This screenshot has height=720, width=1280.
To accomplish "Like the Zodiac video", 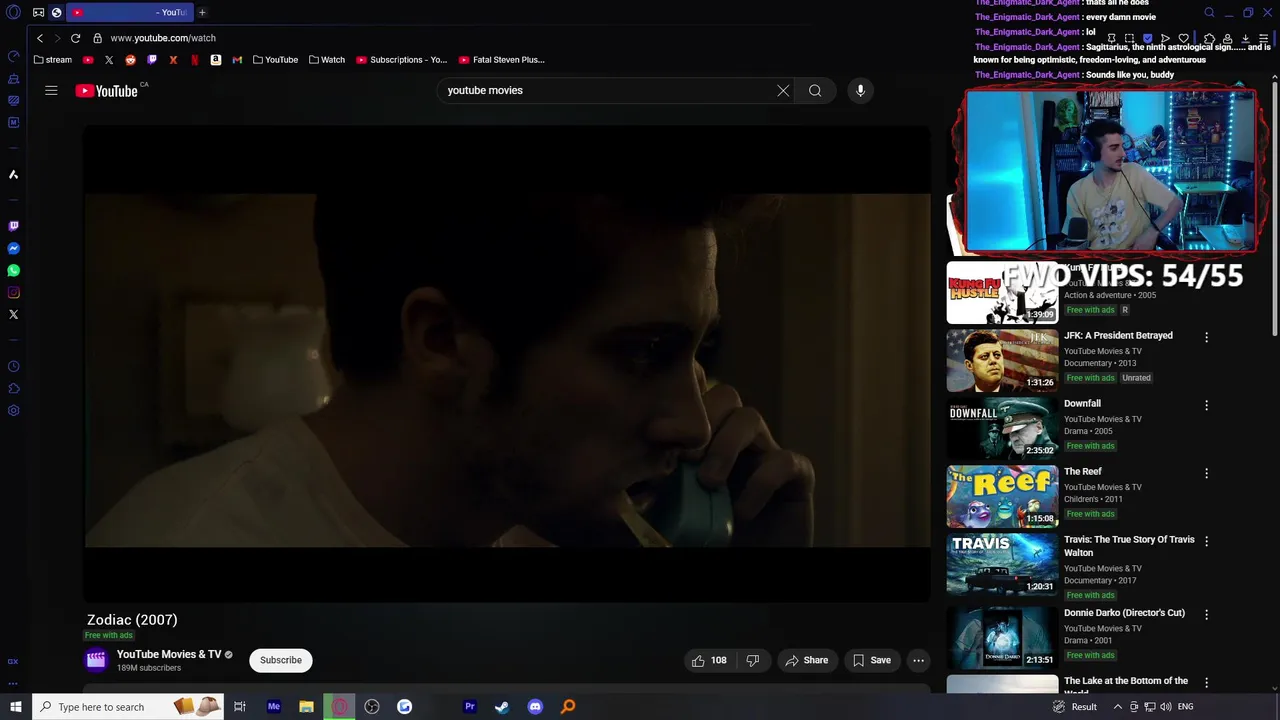I will pyautogui.click(x=709, y=660).
